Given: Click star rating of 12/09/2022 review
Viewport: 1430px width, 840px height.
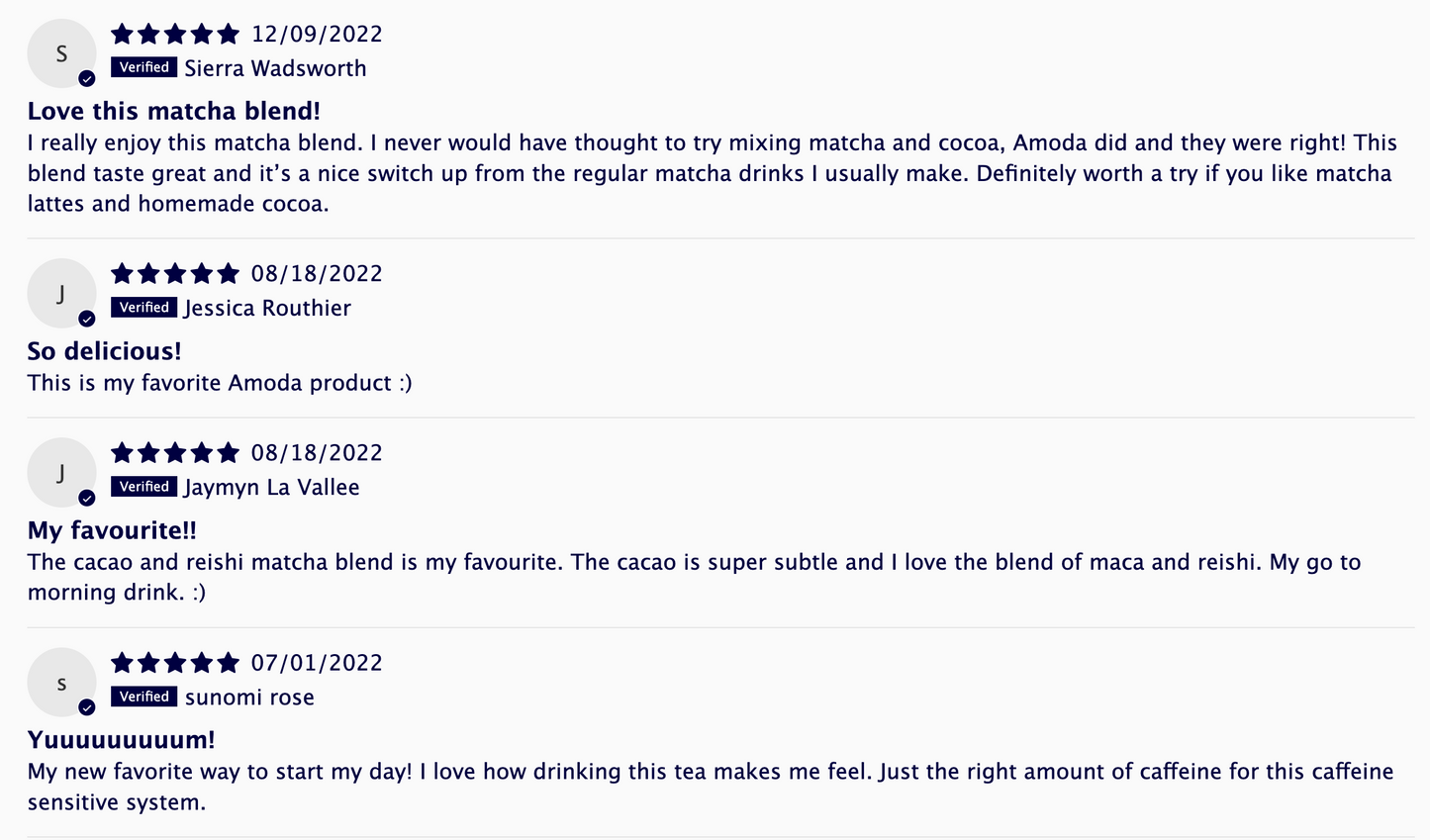Looking at the screenshot, I should coord(175,35).
